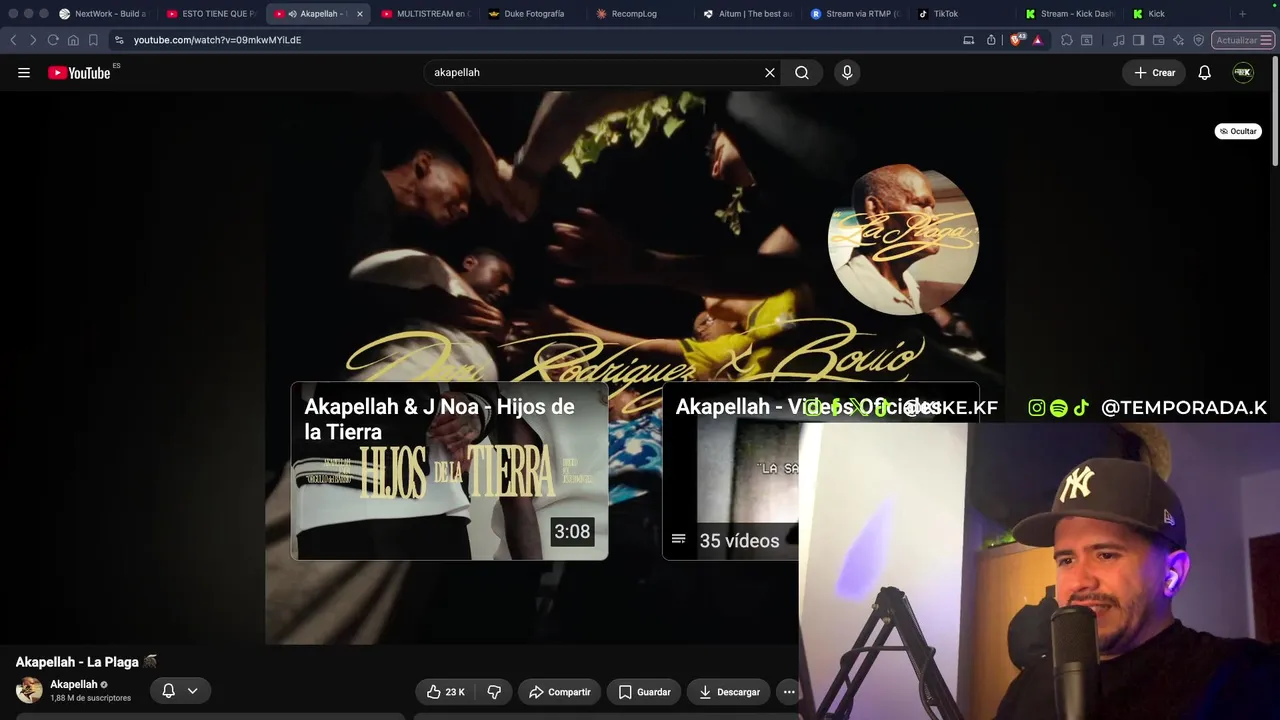The width and height of the screenshot is (1280, 720).
Task: Open a new browser tab
Action: click(1243, 14)
